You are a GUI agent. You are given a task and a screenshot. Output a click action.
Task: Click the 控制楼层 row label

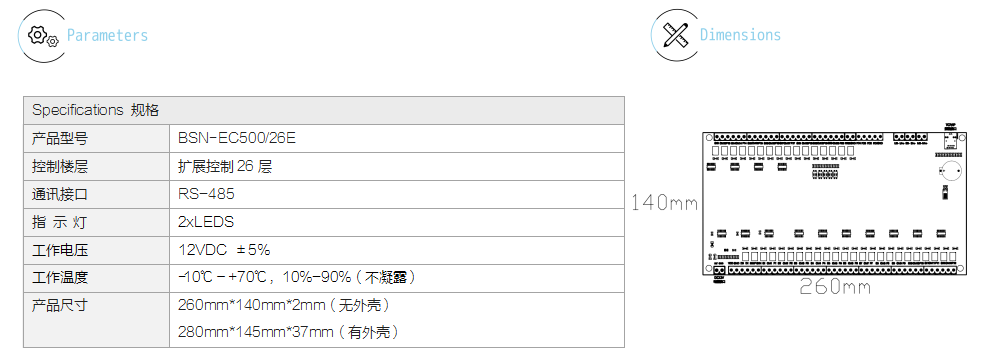click(x=60, y=166)
